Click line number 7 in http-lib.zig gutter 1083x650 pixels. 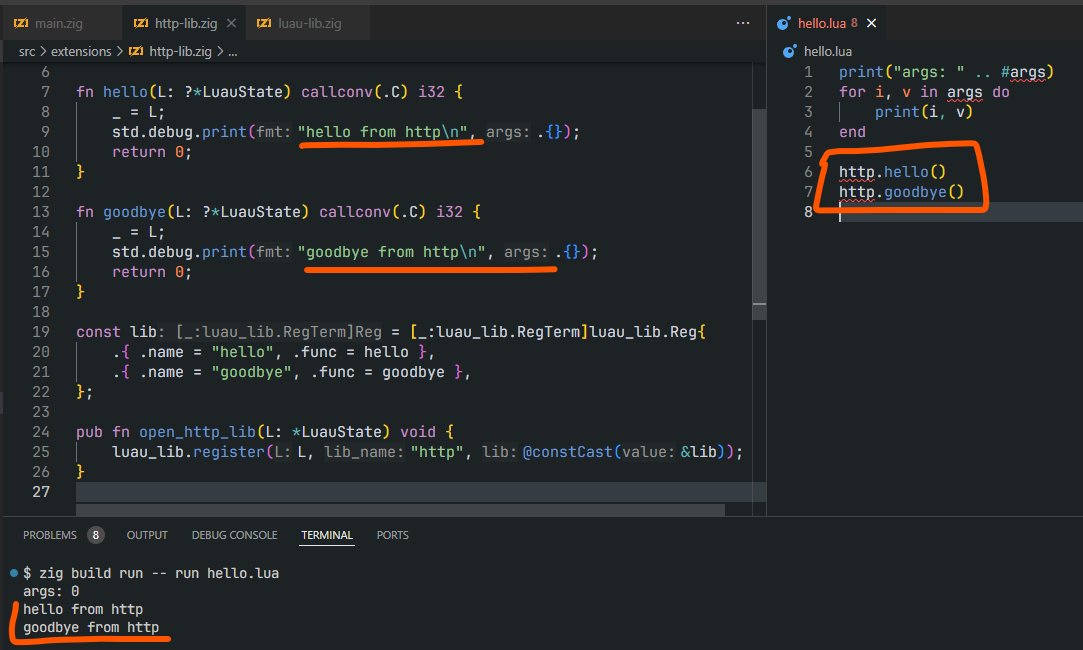tap(45, 92)
